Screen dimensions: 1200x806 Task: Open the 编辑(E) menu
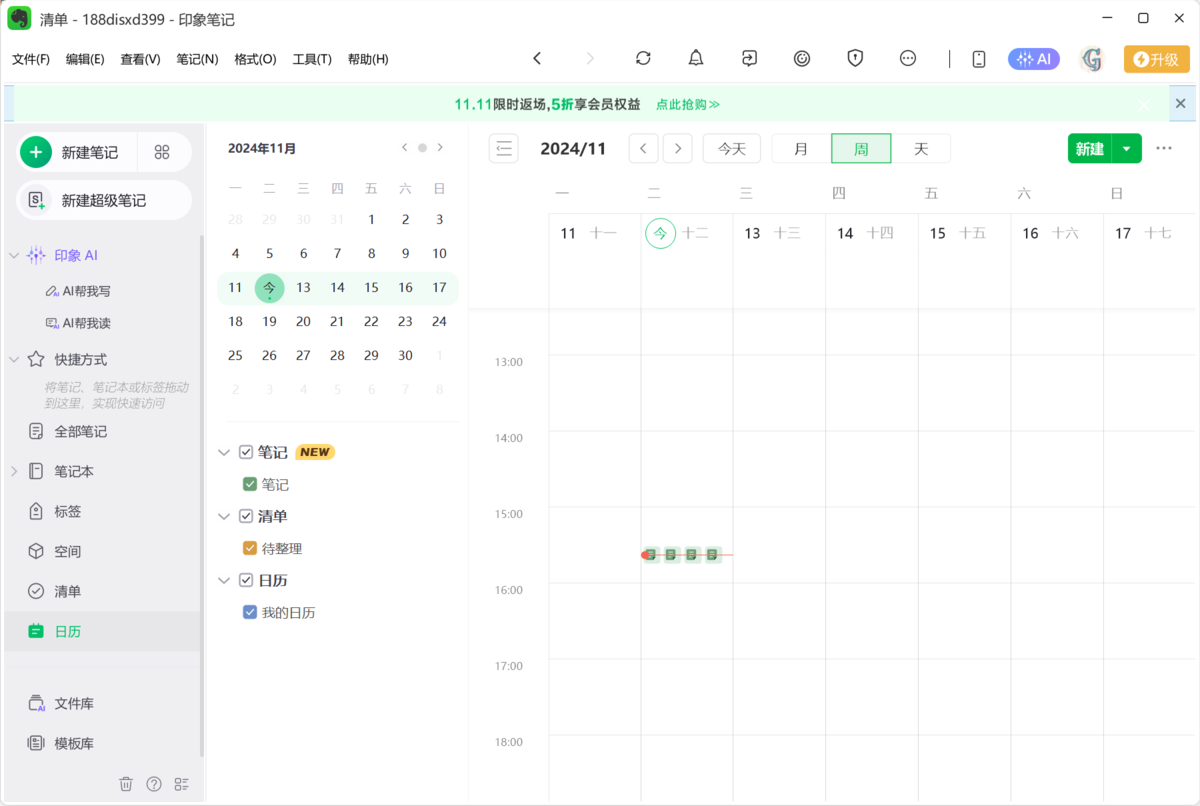point(85,59)
